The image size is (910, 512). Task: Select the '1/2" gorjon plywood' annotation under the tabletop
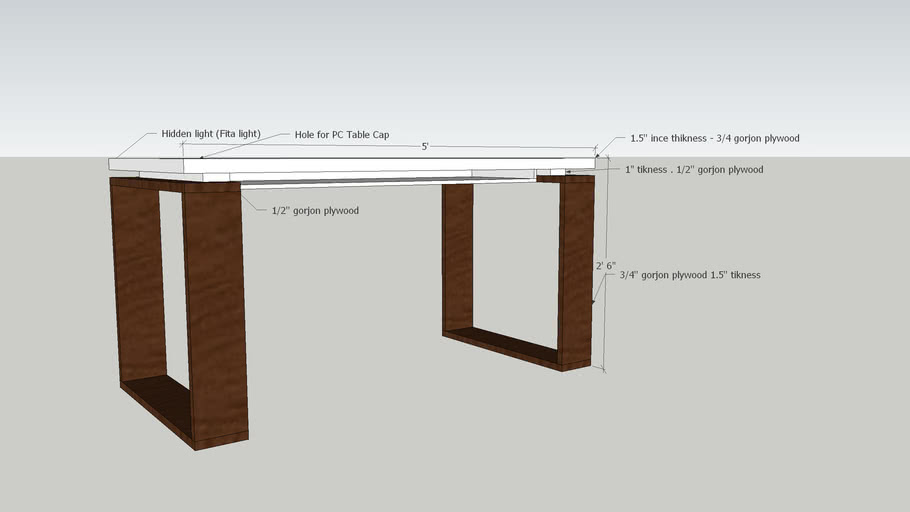click(x=314, y=211)
